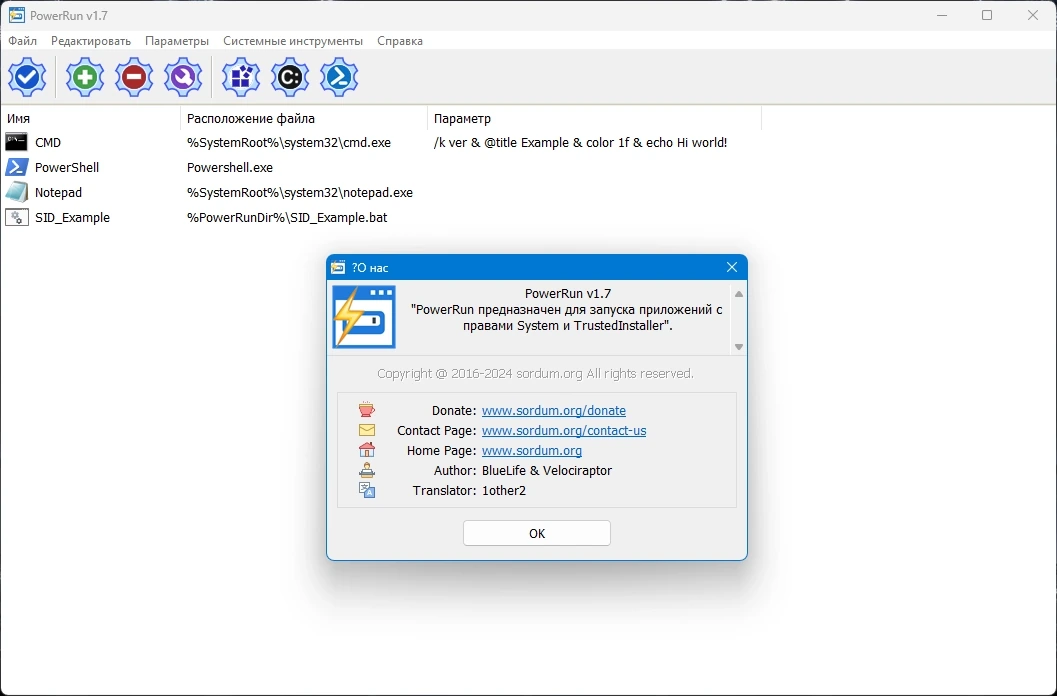Click the purple wrench edit entry icon
1057x696 pixels.
[x=183, y=77]
